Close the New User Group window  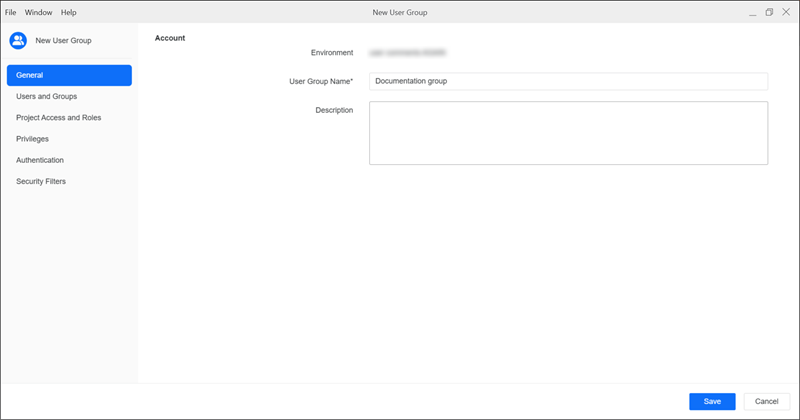[x=787, y=12]
